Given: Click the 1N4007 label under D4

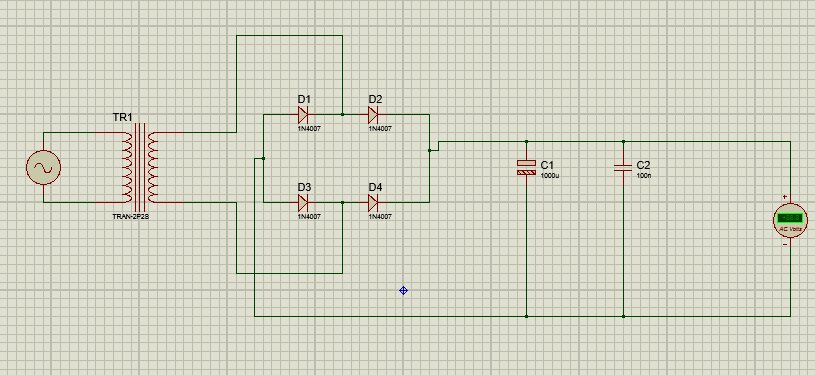Looking at the screenshot, I should 380,216.
